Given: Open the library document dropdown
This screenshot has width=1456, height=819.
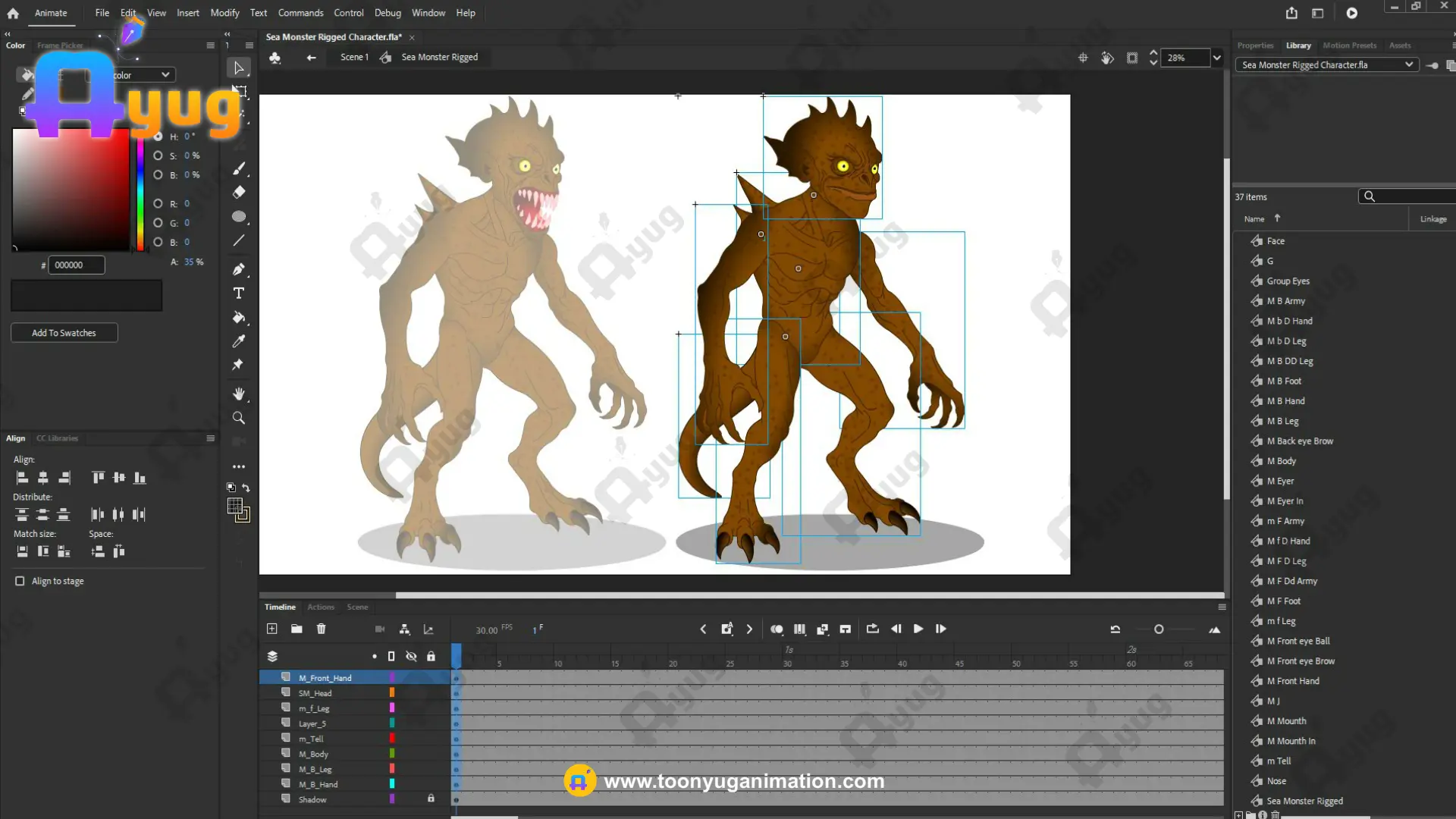Looking at the screenshot, I should click(1408, 64).
